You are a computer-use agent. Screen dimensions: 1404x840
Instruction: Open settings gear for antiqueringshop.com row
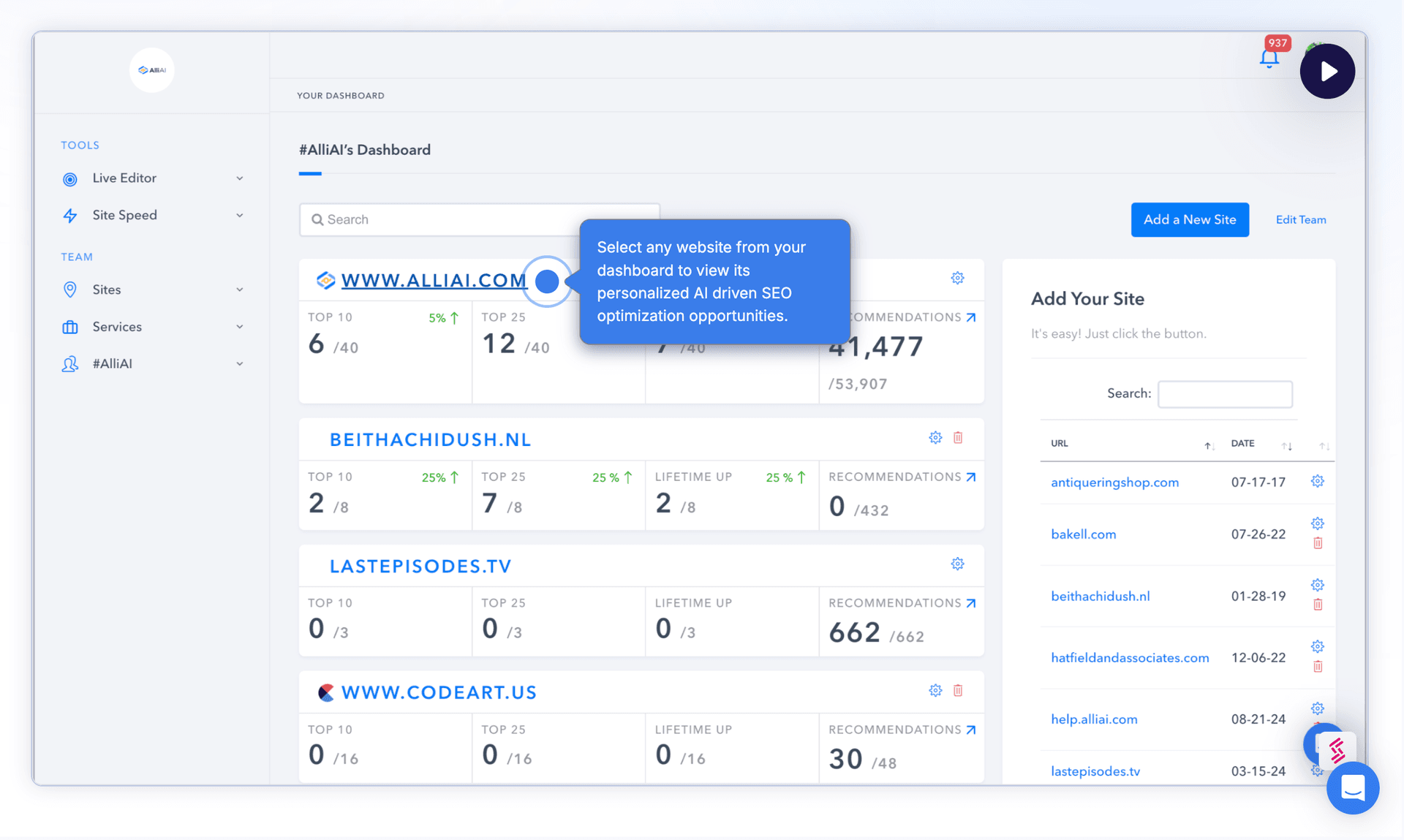tap(1318, 481)
